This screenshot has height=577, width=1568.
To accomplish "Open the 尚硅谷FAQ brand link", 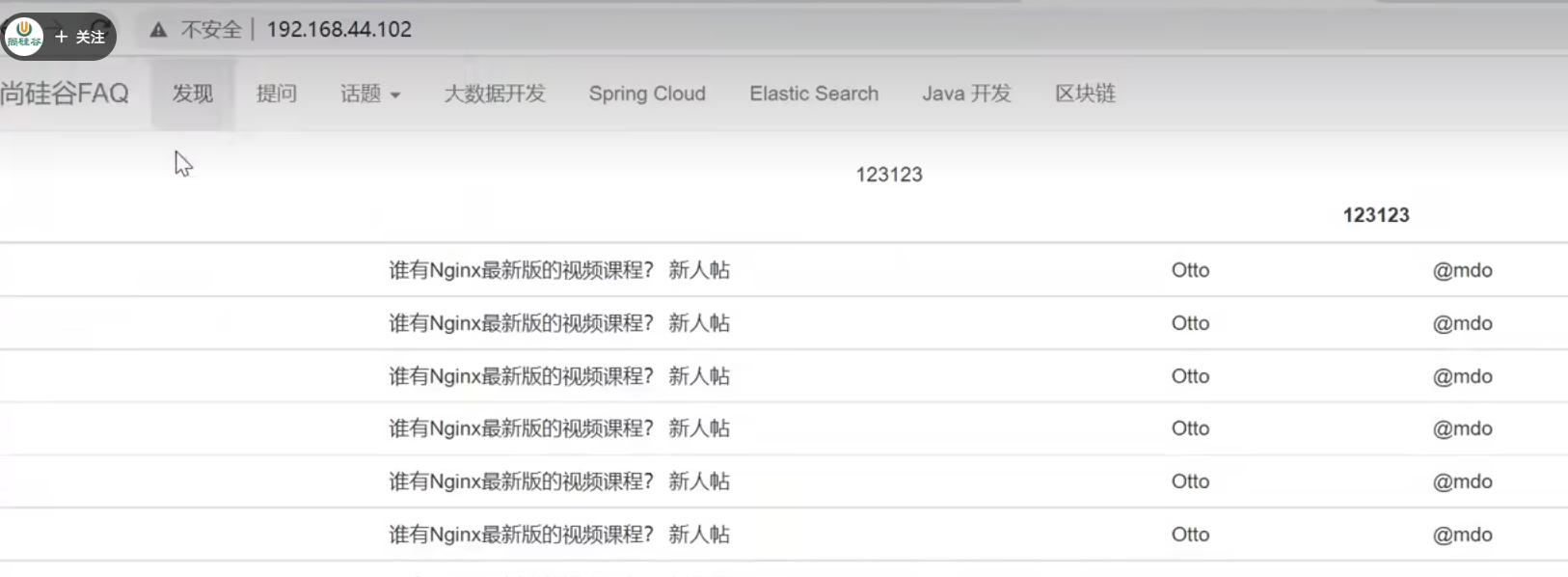I will [x=65, y=94].
